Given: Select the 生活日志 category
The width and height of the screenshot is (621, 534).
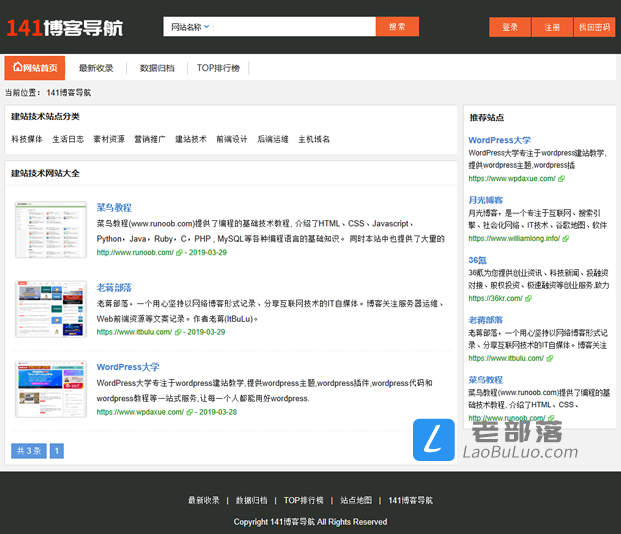Looking at the screenshot, I should click(68, 139).
